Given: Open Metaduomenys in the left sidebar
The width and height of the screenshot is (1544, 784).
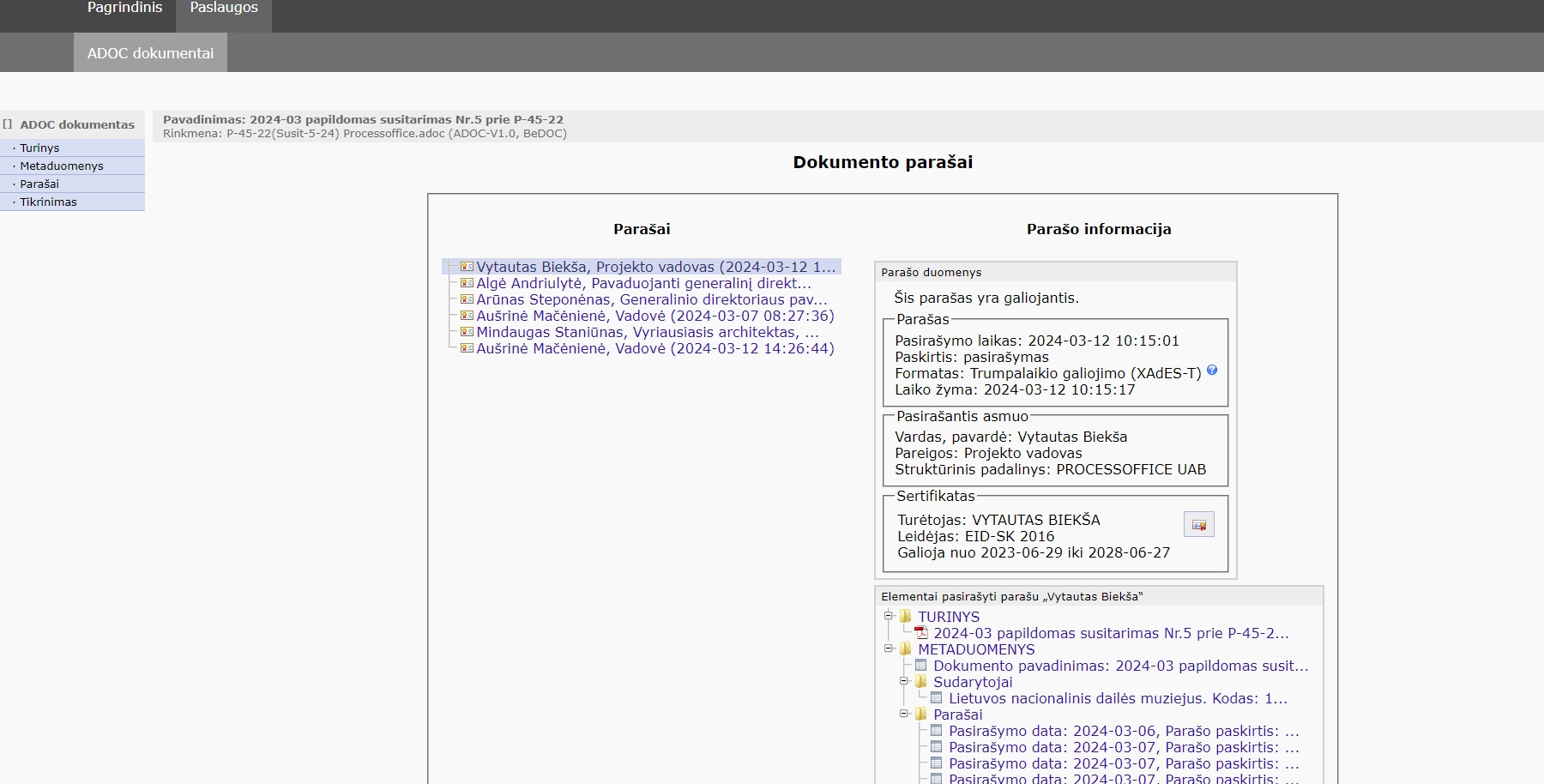Looking at the screenshot, I should [62, 166].
